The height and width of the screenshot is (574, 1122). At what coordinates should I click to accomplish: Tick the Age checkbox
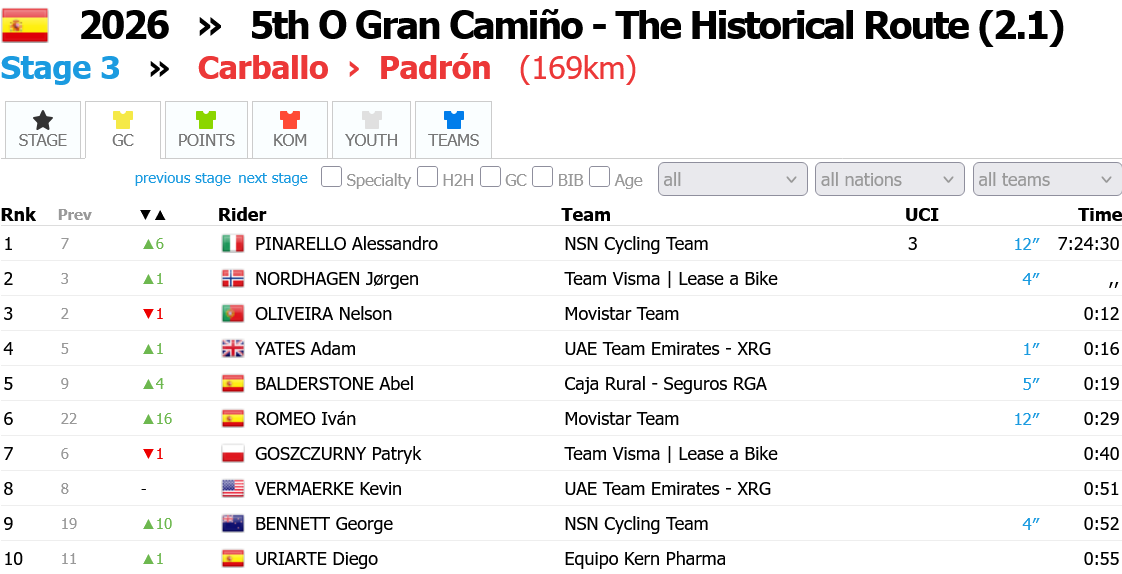click(x=599, y=178)
